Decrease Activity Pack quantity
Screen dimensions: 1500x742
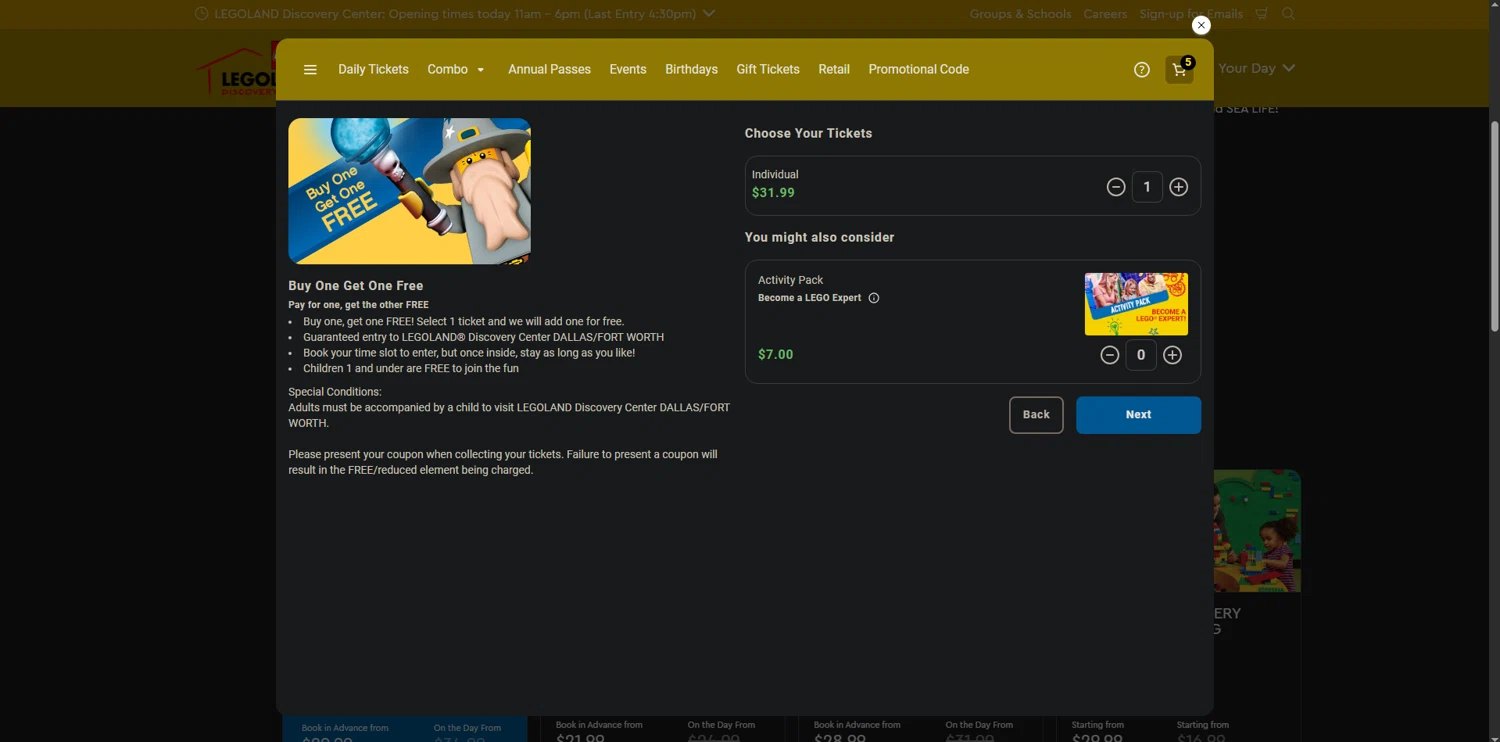point(1110,355)
